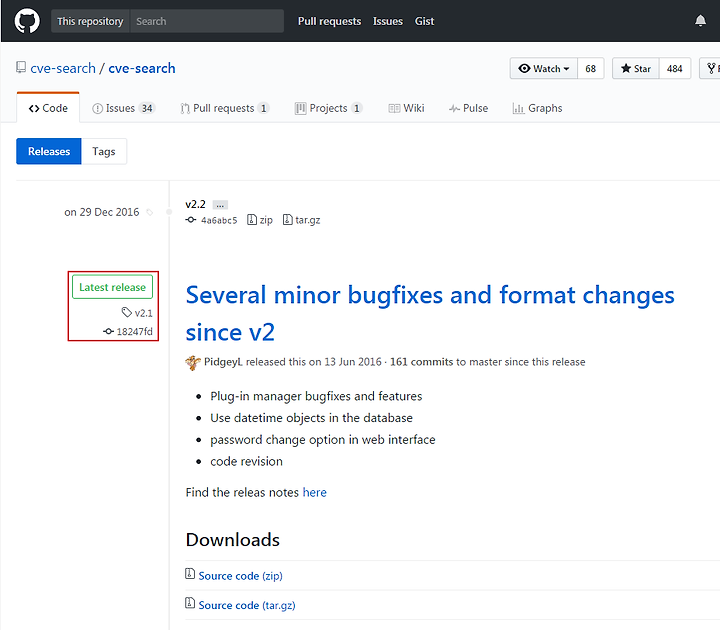Open GitHub home via Octocat logo
Viewport: 720px width, 630px height.
27,21
